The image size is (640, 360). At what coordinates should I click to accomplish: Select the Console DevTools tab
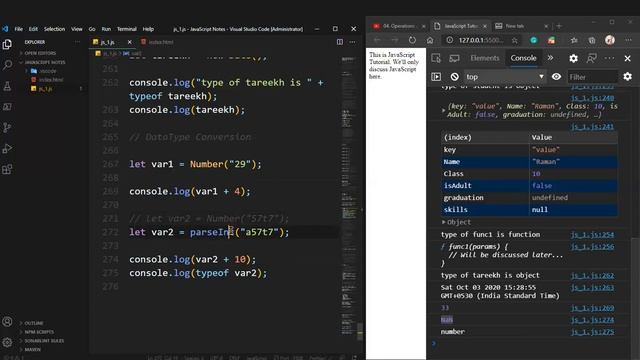click(523, 58)
